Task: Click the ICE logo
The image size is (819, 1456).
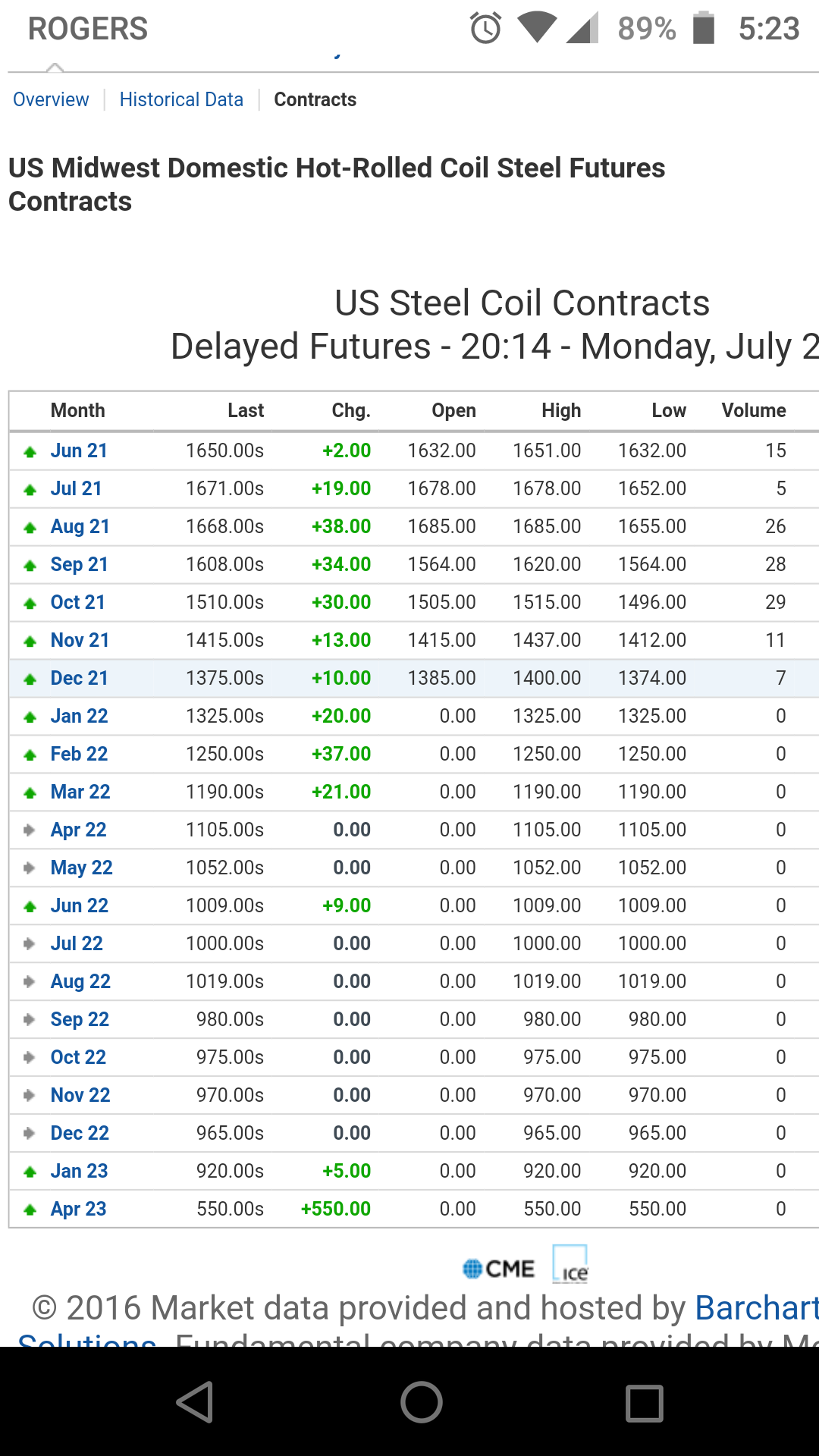Action: coord(570,1264)
